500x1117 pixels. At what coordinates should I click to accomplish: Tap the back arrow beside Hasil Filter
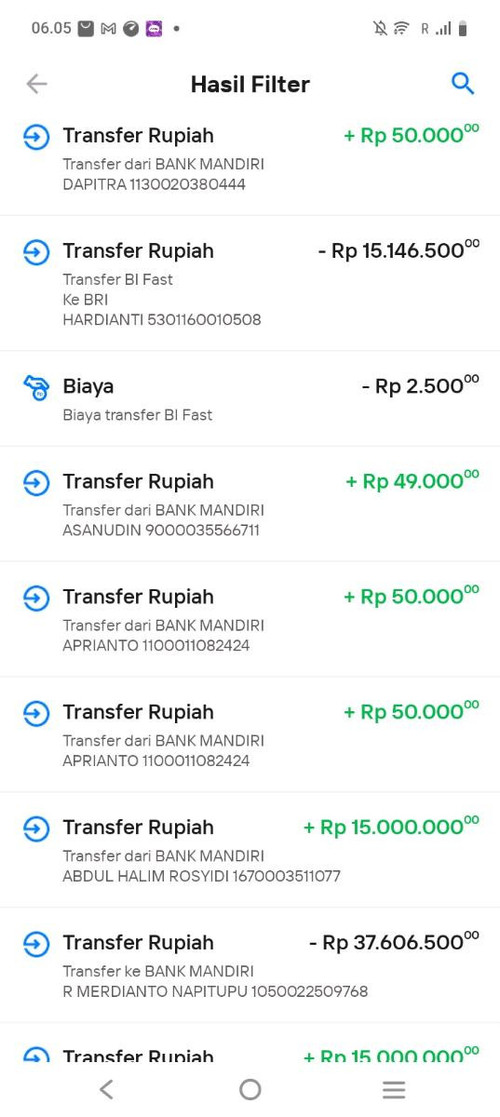point(36,84)
